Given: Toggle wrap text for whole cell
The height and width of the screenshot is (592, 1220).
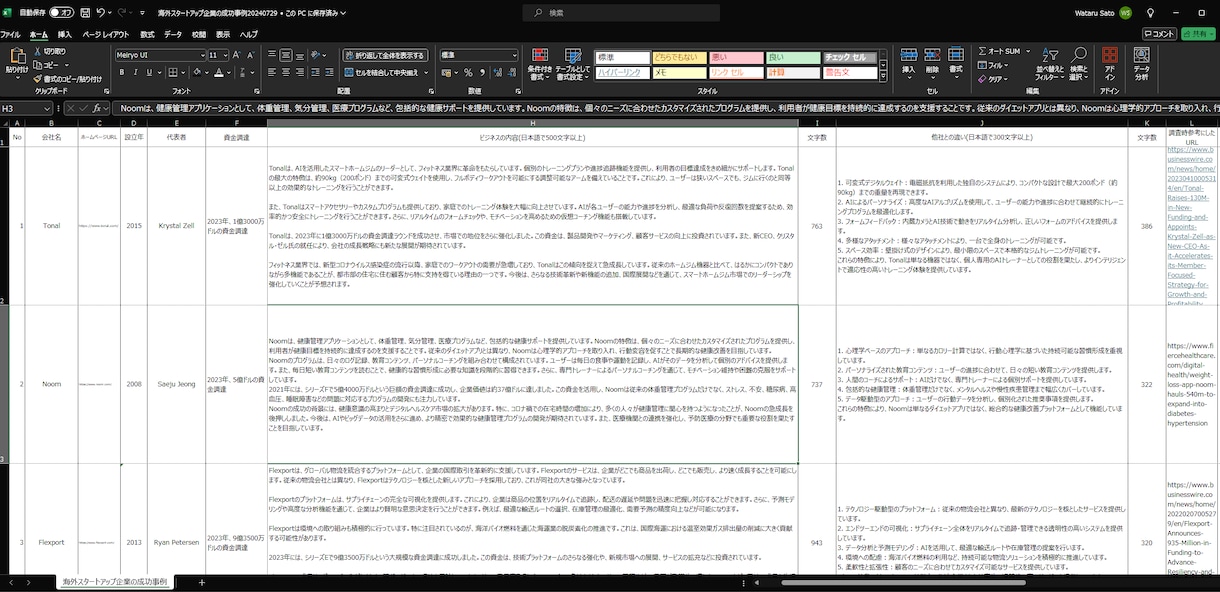Looking at the screenshot, I should click(385, 55).
